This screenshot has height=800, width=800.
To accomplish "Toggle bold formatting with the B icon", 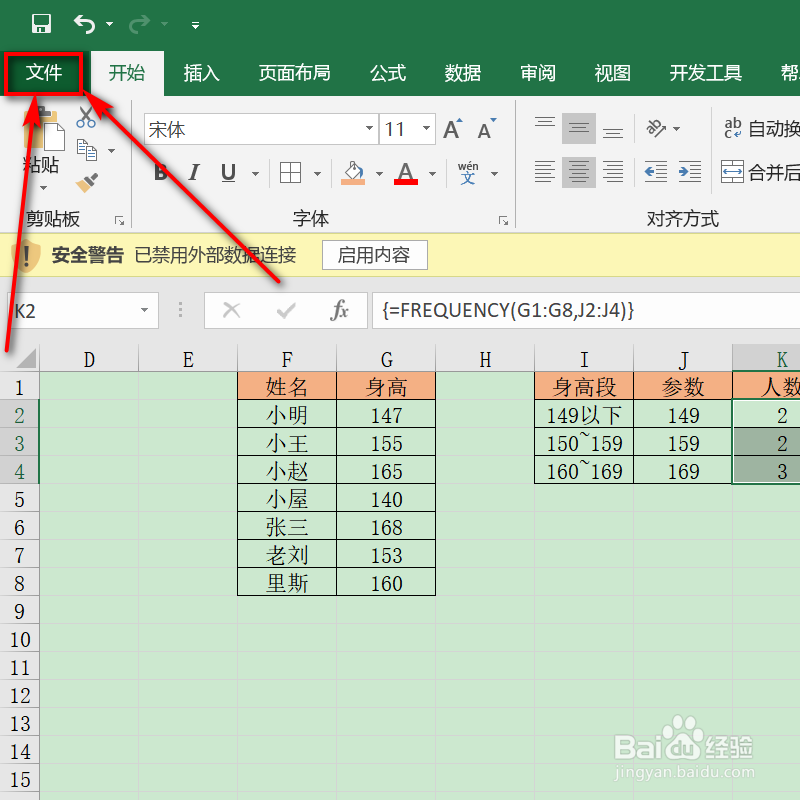I will pos(160,172).
